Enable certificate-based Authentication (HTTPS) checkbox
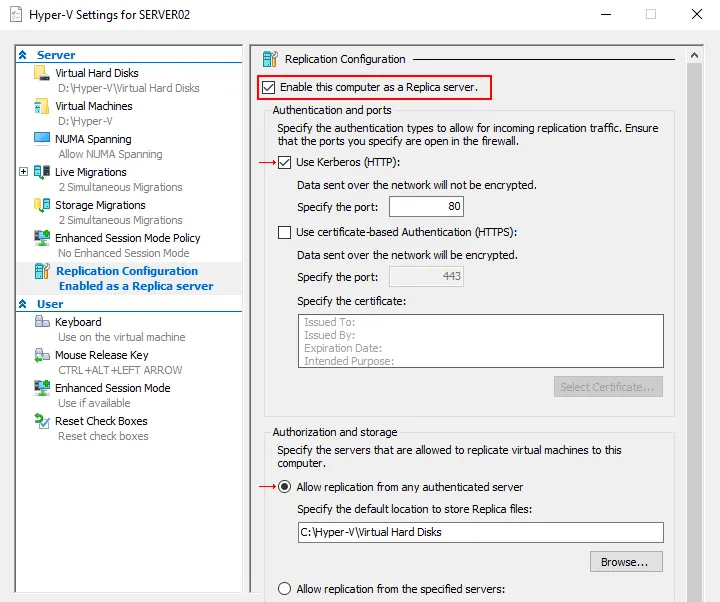Screen dimensions: 720x602 pyautogui.click(x=285, y=232)
